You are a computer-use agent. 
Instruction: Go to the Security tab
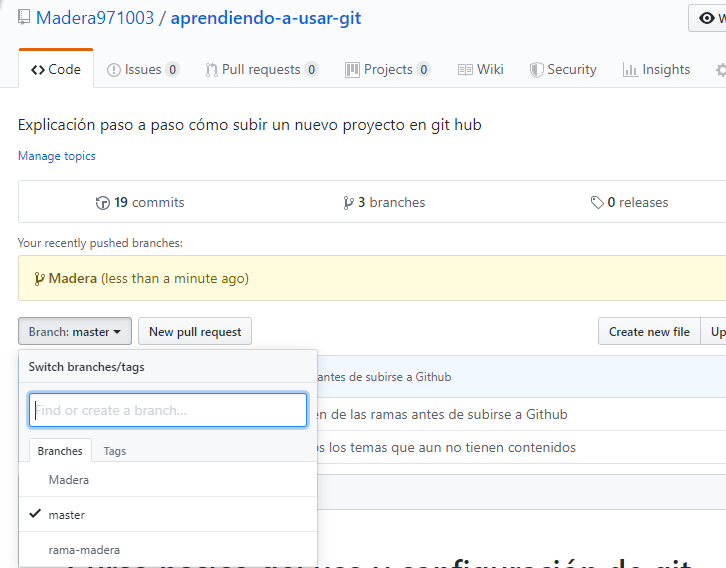click(x=563, y=69)
